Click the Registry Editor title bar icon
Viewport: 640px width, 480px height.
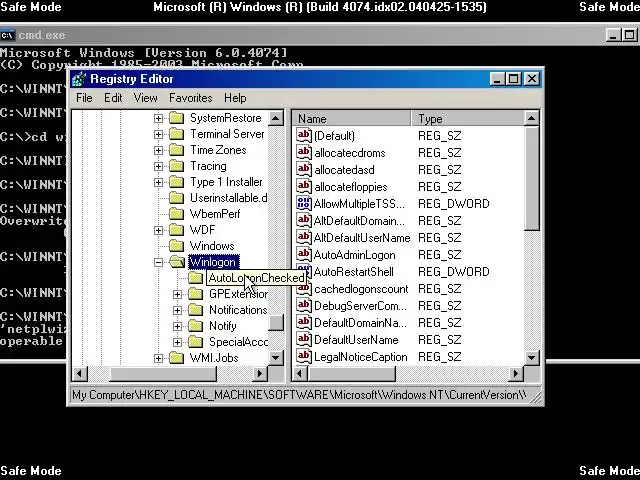pos(79,79)
